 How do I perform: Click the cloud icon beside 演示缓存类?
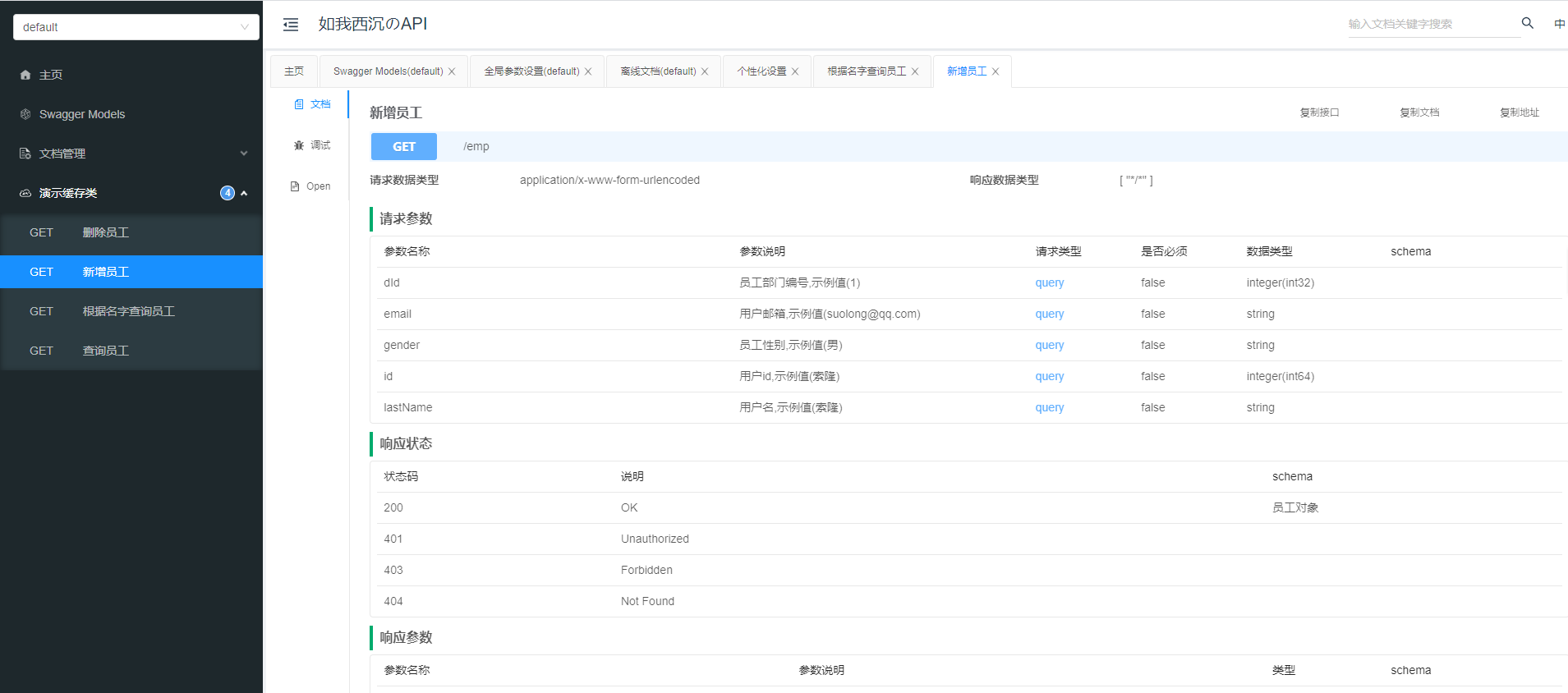[25, 193]
